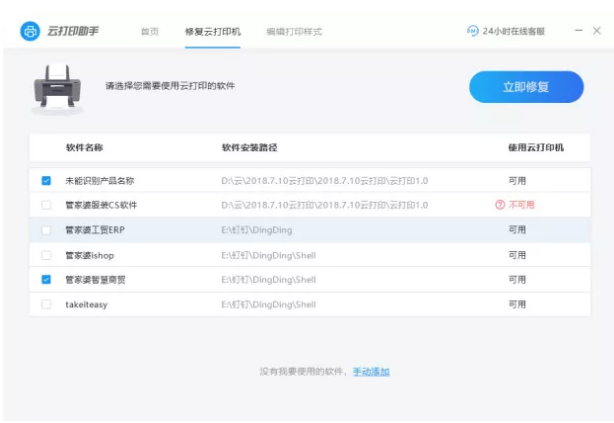Click the blue cloud print assistant logo icon

click(30, 31)
